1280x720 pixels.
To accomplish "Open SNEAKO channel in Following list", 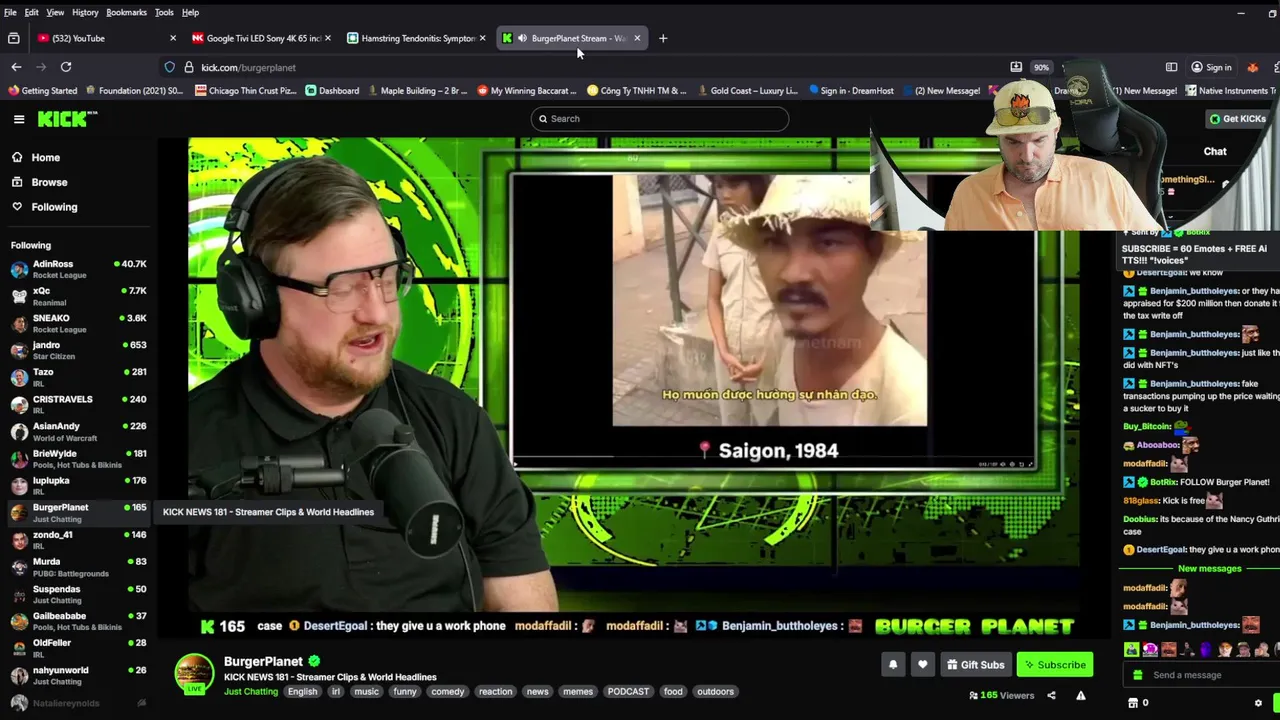I will click(78, 323).
